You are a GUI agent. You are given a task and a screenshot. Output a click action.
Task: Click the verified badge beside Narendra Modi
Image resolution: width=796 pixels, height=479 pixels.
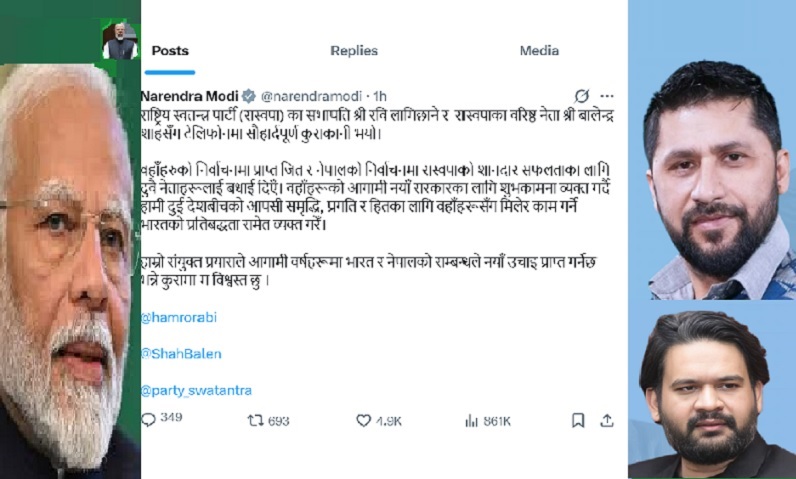click(248, 95)
